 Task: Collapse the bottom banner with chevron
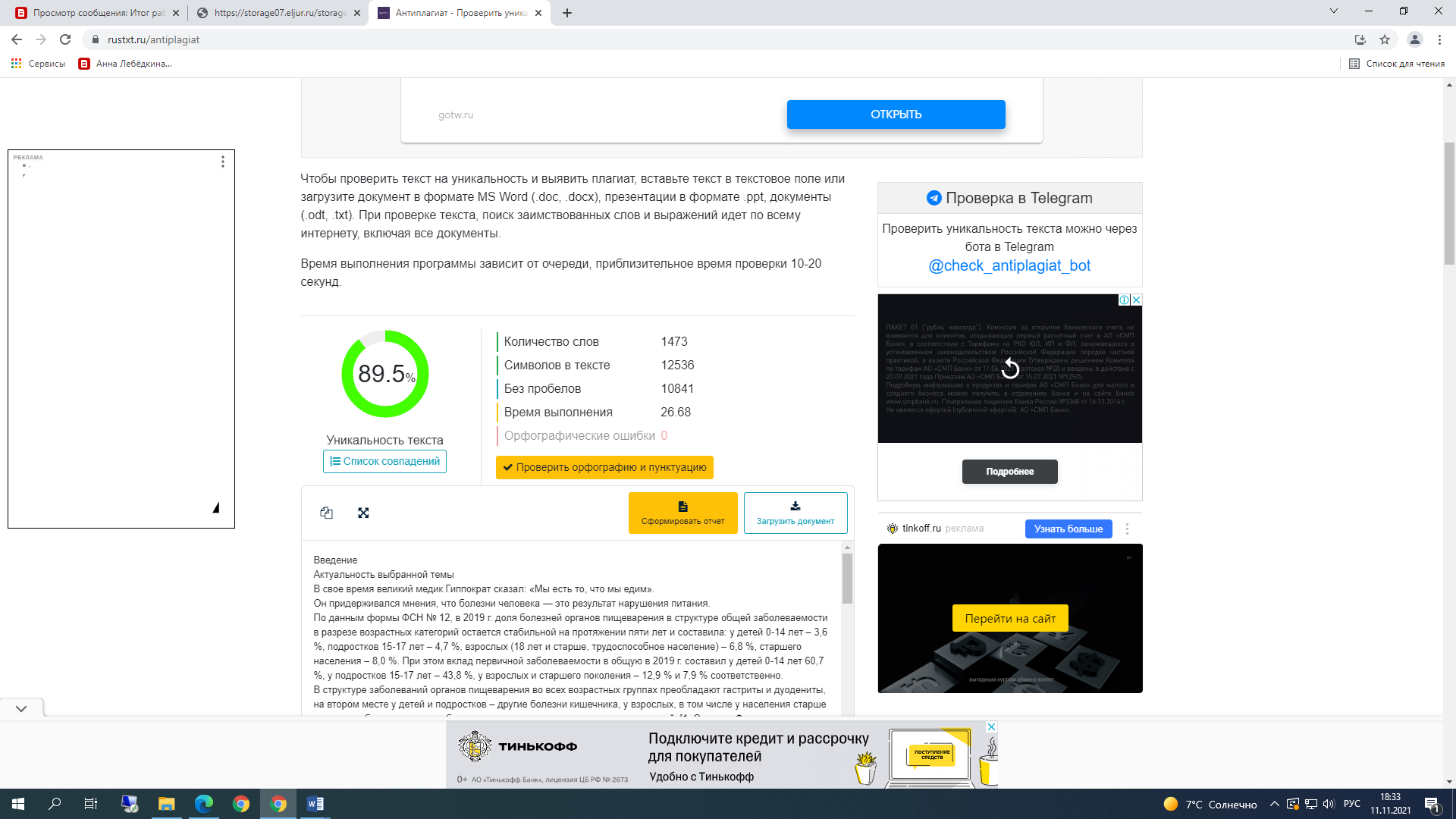coord(21,708)
